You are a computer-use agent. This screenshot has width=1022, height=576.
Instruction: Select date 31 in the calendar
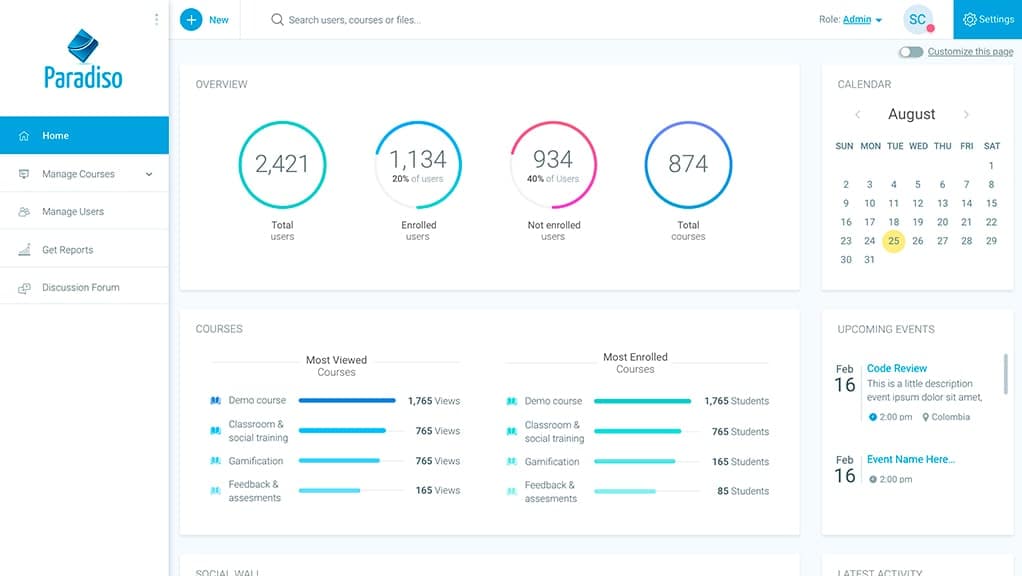[869, 259]
